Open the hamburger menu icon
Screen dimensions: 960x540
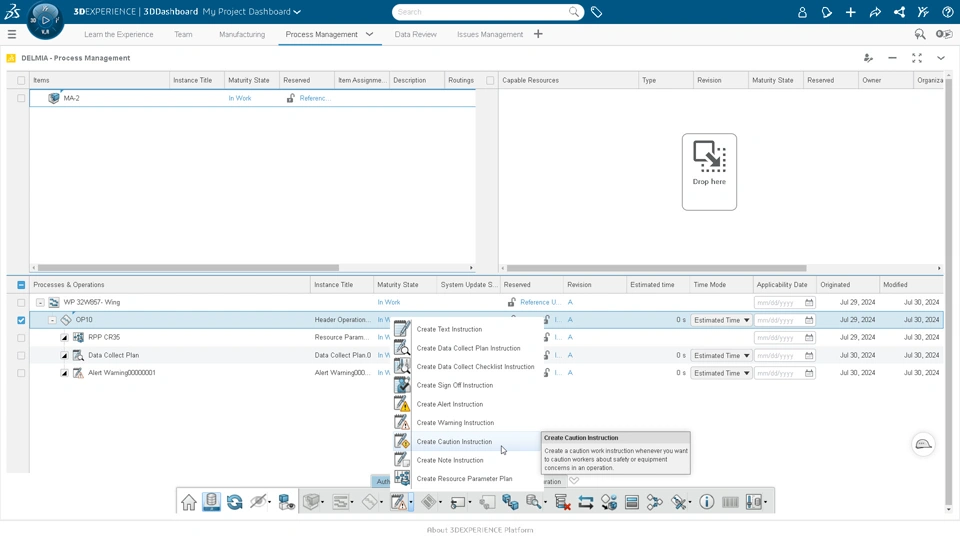point(12,34)
